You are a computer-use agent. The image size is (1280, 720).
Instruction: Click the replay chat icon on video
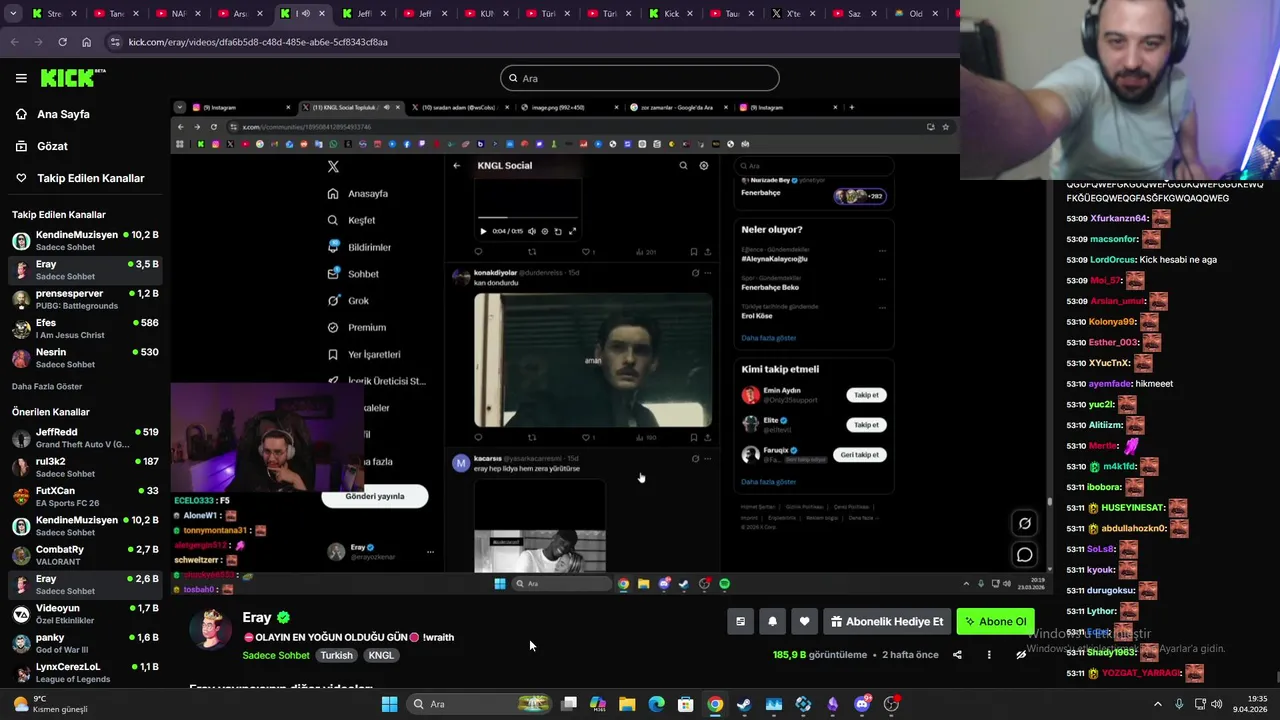point(1025,523)
